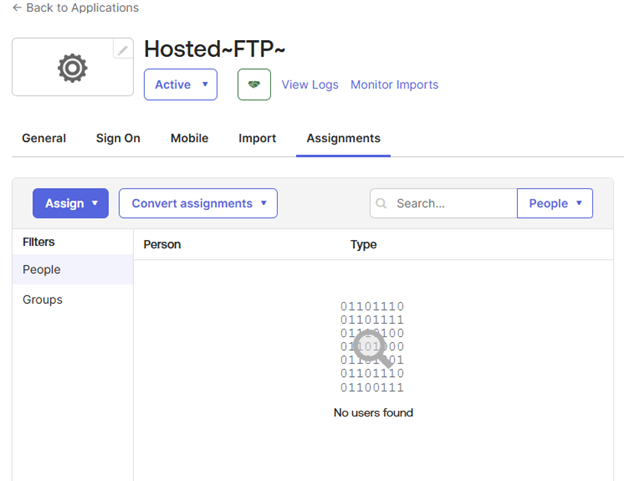Expand the Assign dropdown button
This screenshot has width=624, height=481.
(70, 203)
